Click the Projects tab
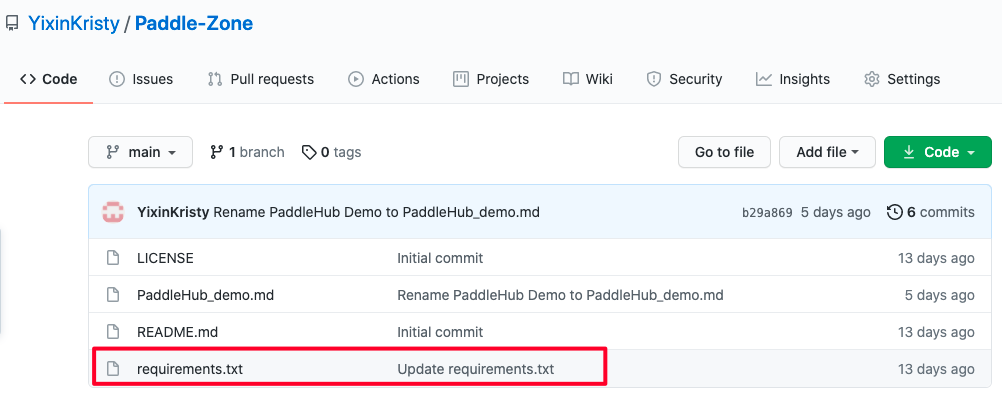 (491, 79)
